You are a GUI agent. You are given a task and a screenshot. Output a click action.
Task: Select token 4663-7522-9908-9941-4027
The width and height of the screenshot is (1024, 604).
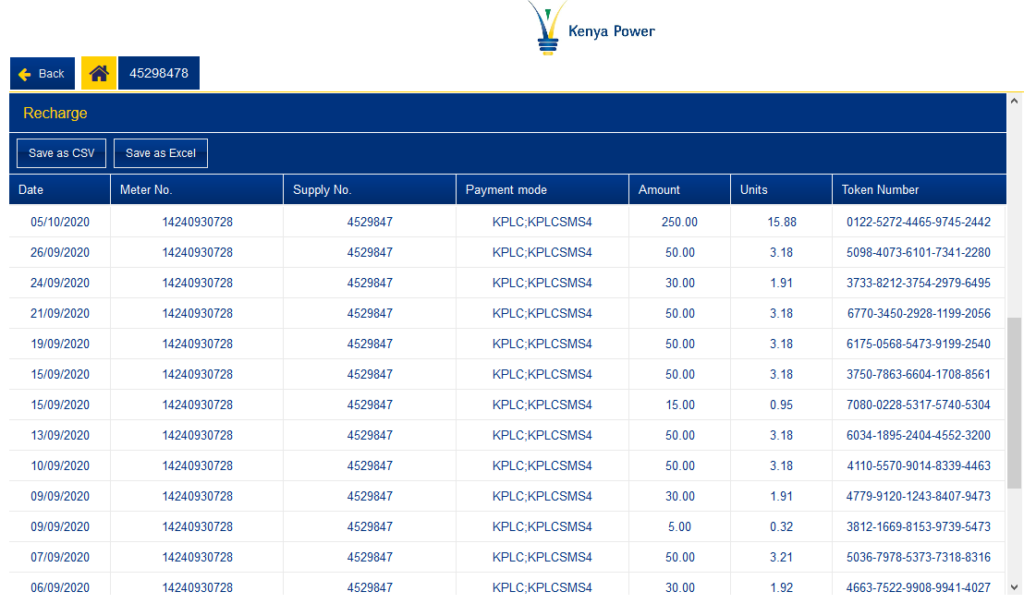tap(918, 588)
